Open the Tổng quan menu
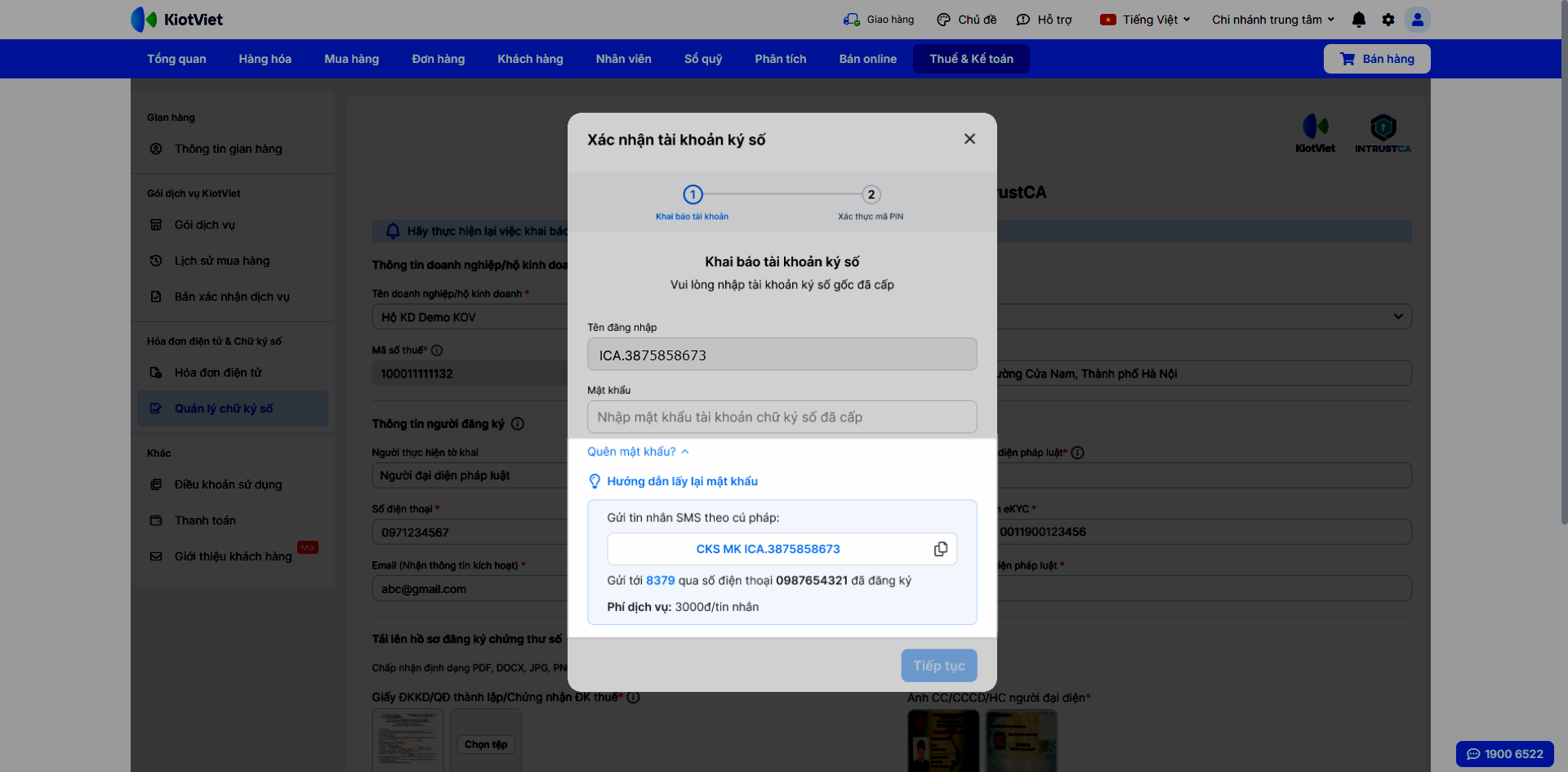The image size is (1568, 772). [x=176, y=59]
